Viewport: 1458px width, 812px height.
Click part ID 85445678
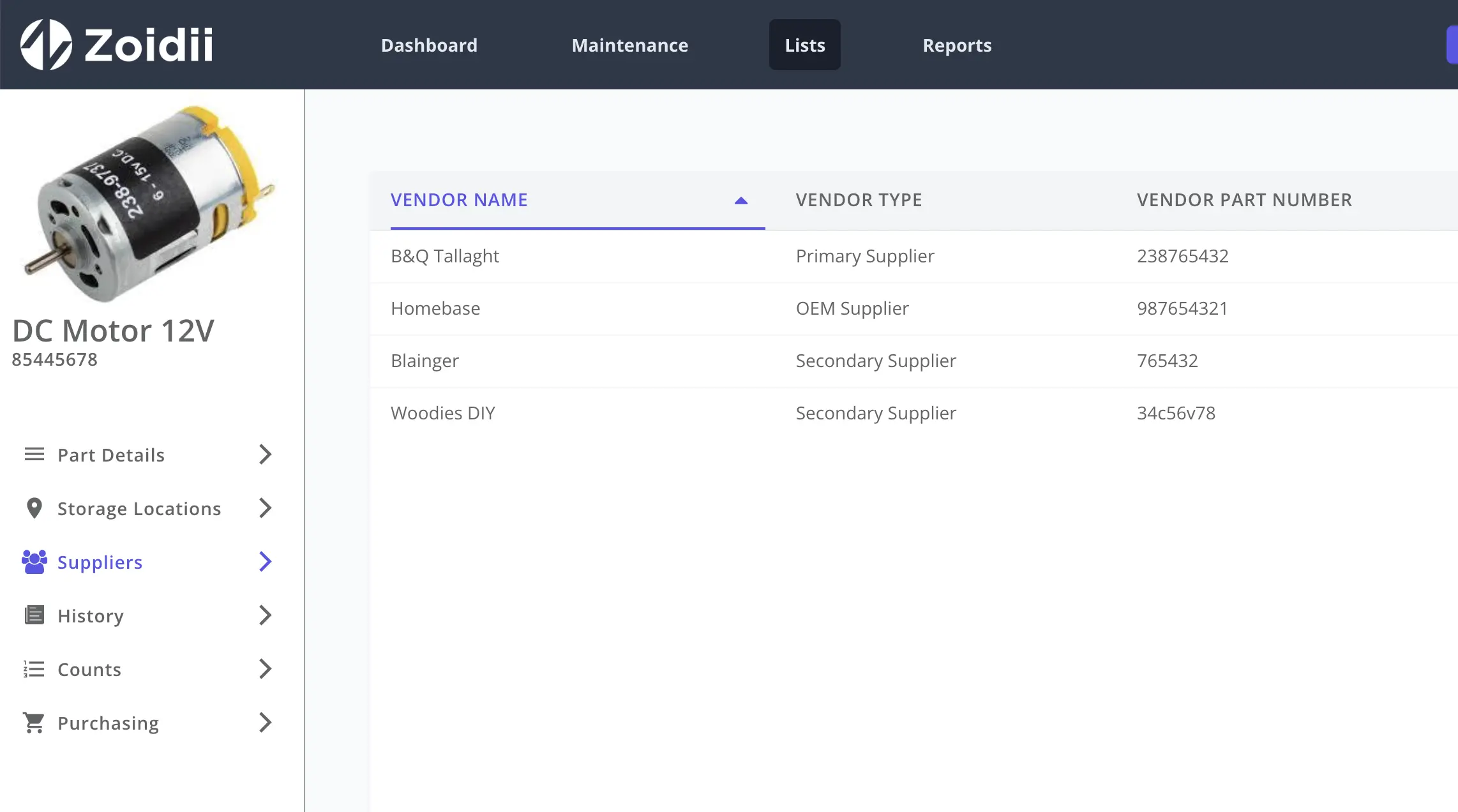[x=55, y=359]
